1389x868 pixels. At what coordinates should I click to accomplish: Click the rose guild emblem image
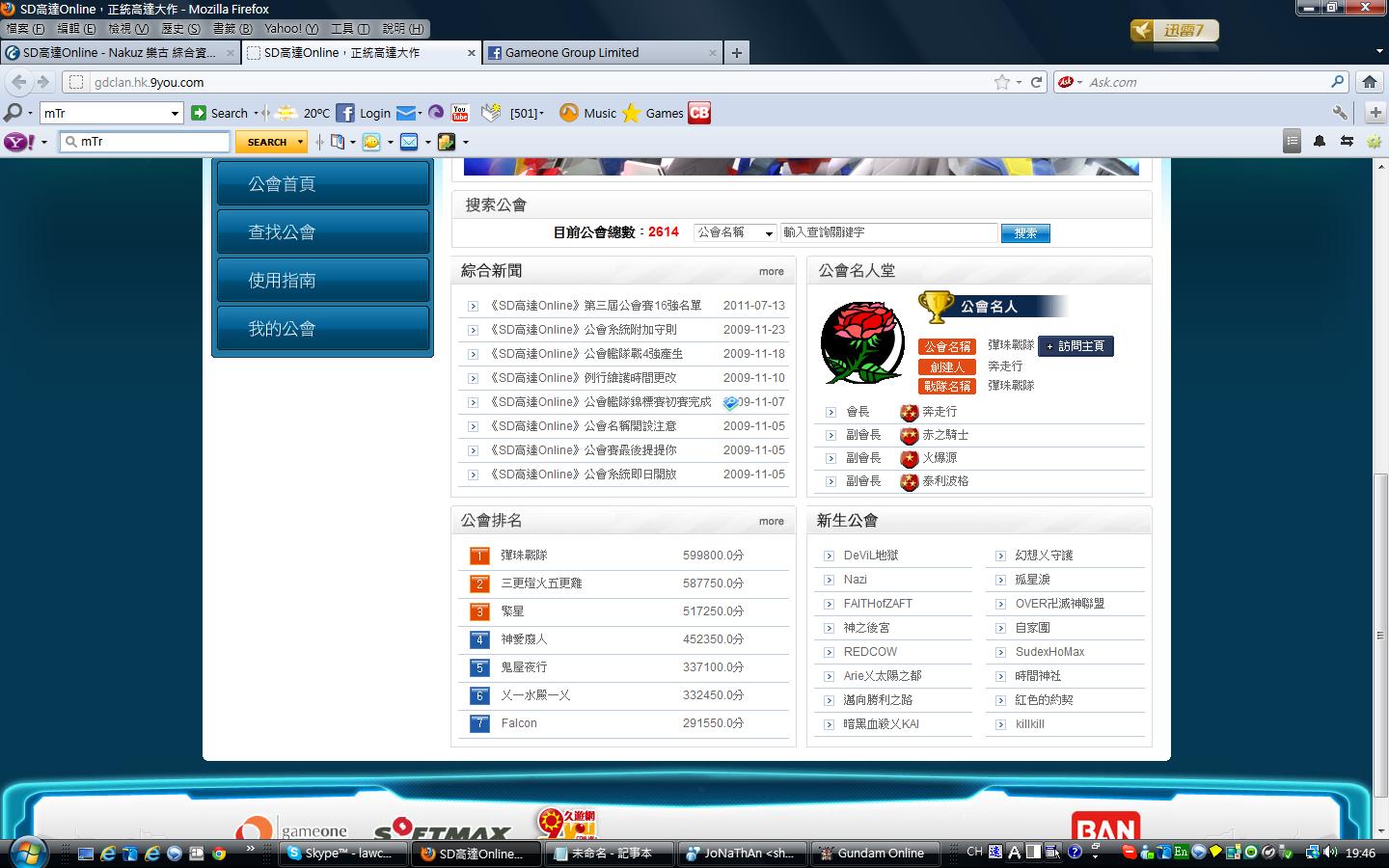(x=862, y=343)
